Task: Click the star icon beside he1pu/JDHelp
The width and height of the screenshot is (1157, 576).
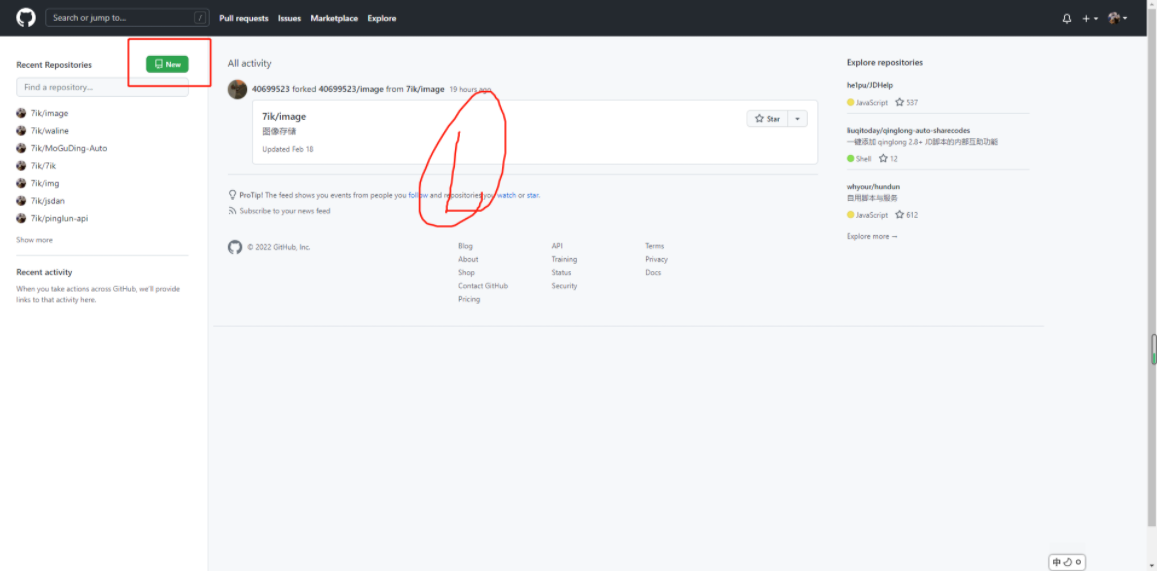Action: point(900,102)
